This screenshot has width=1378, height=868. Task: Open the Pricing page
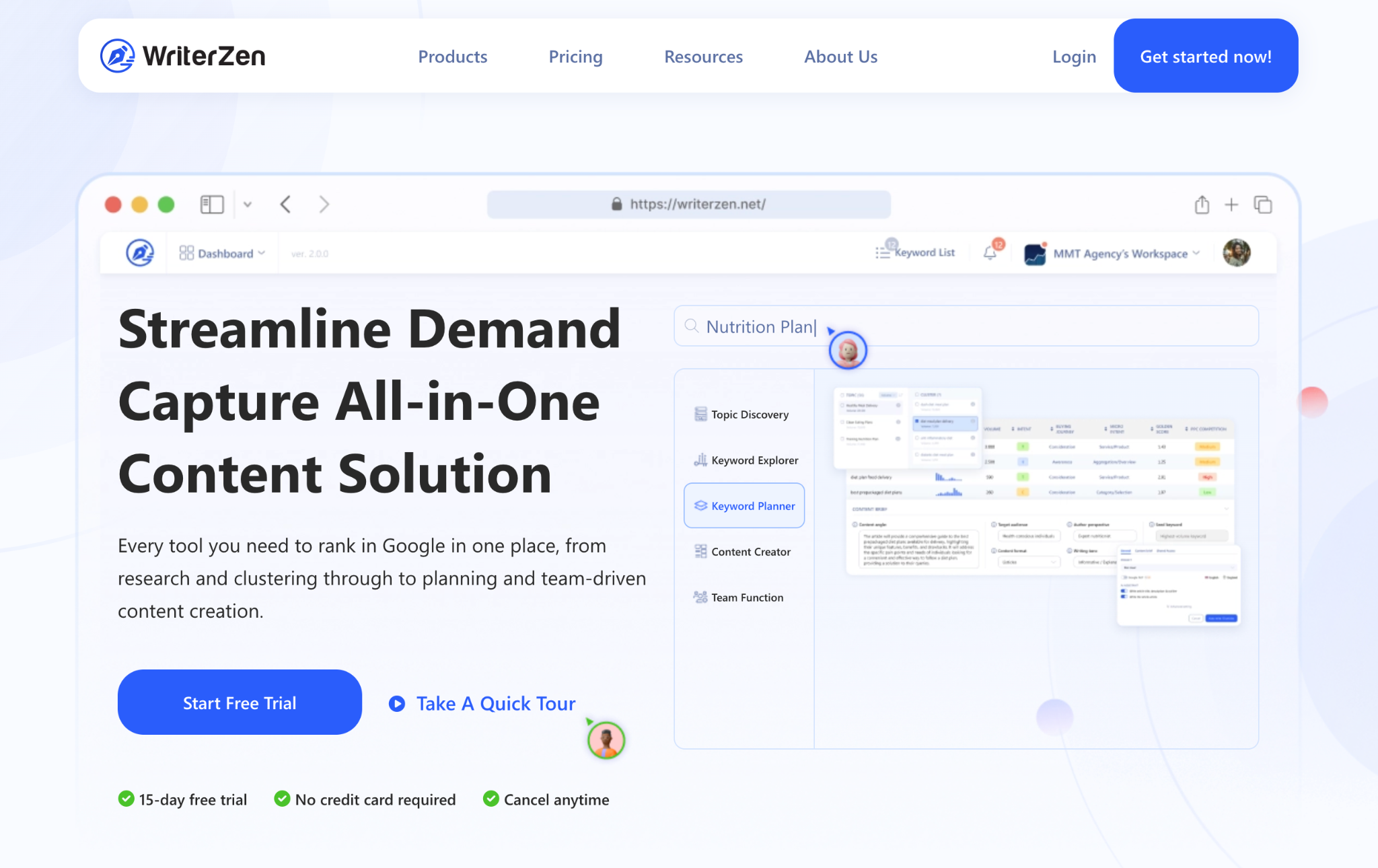(575, 57)
